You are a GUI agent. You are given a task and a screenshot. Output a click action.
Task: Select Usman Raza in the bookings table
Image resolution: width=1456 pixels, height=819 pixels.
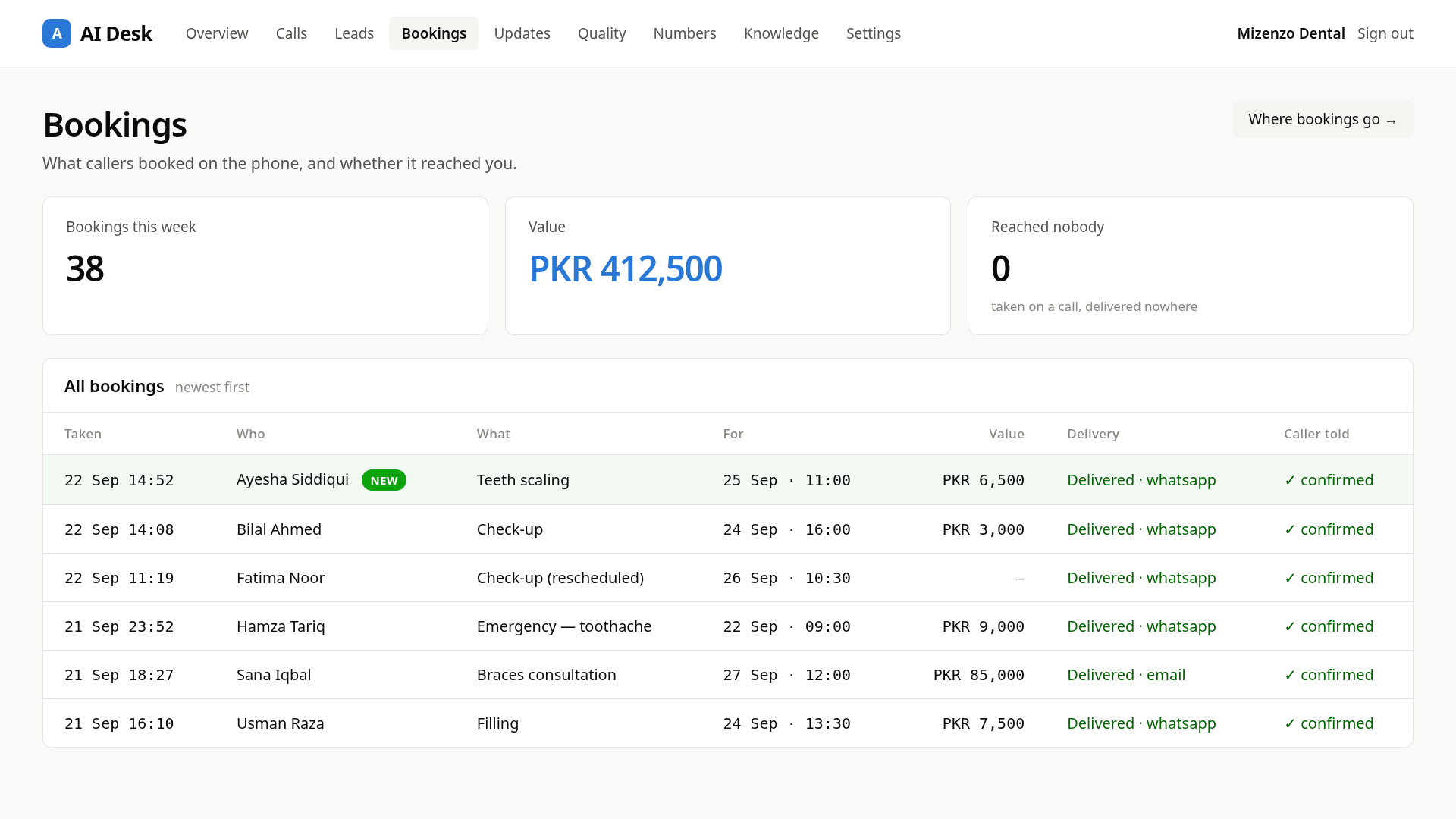pyautogui.click(x=281, y=723)
